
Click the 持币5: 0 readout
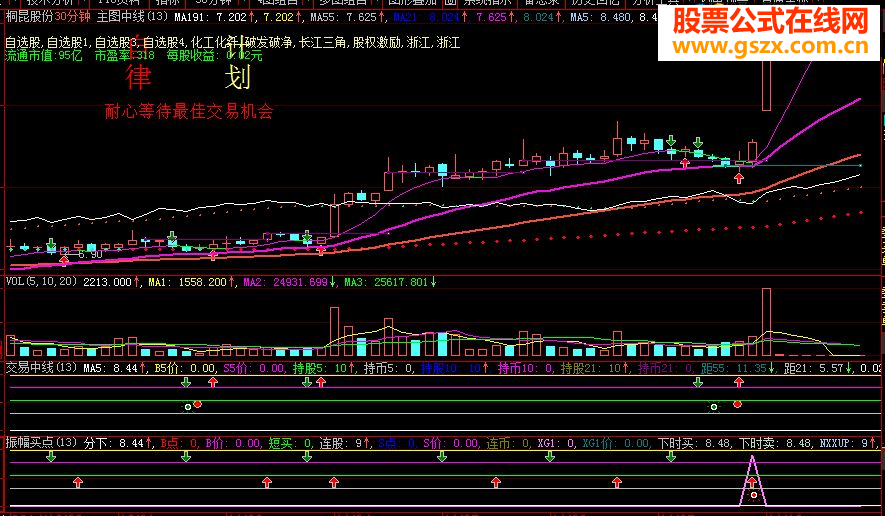click(389, 369)
